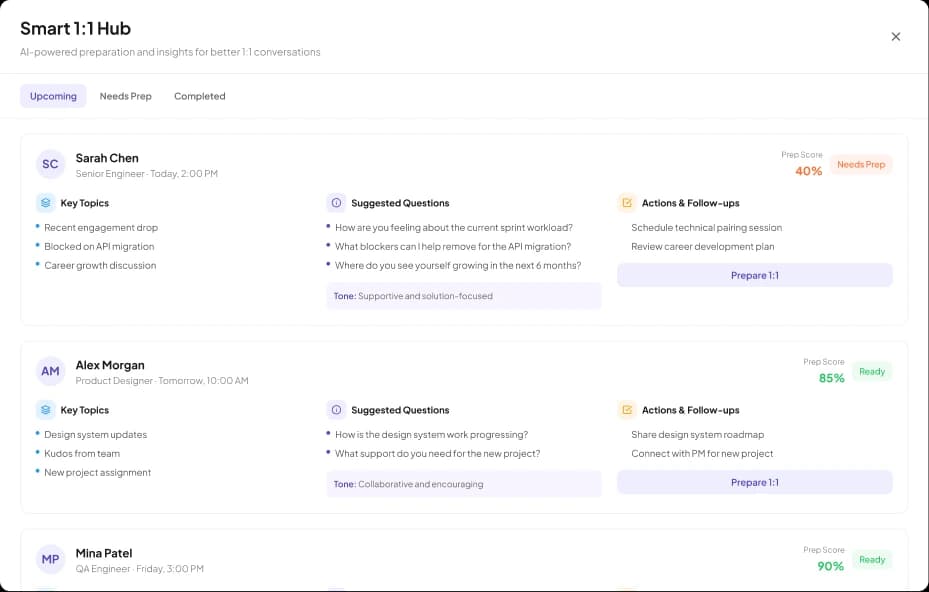
Task: Click 'Kudos from team' topic
Action: (82, 453)
